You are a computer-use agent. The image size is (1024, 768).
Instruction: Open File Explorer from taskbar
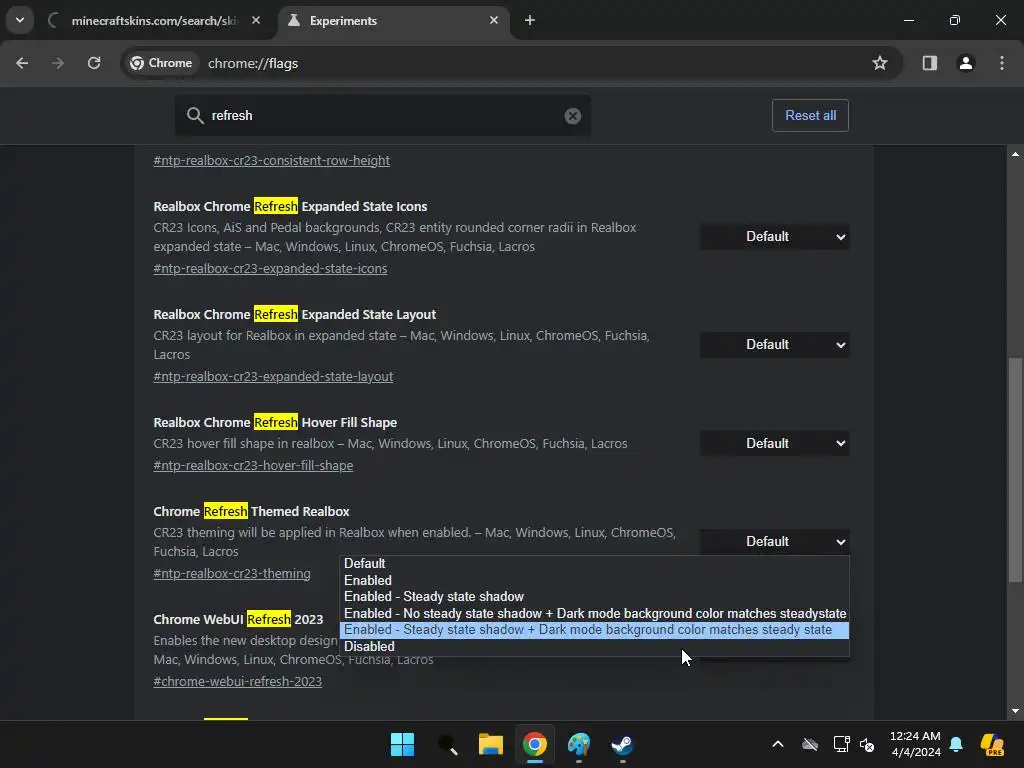tap(490, 744)
